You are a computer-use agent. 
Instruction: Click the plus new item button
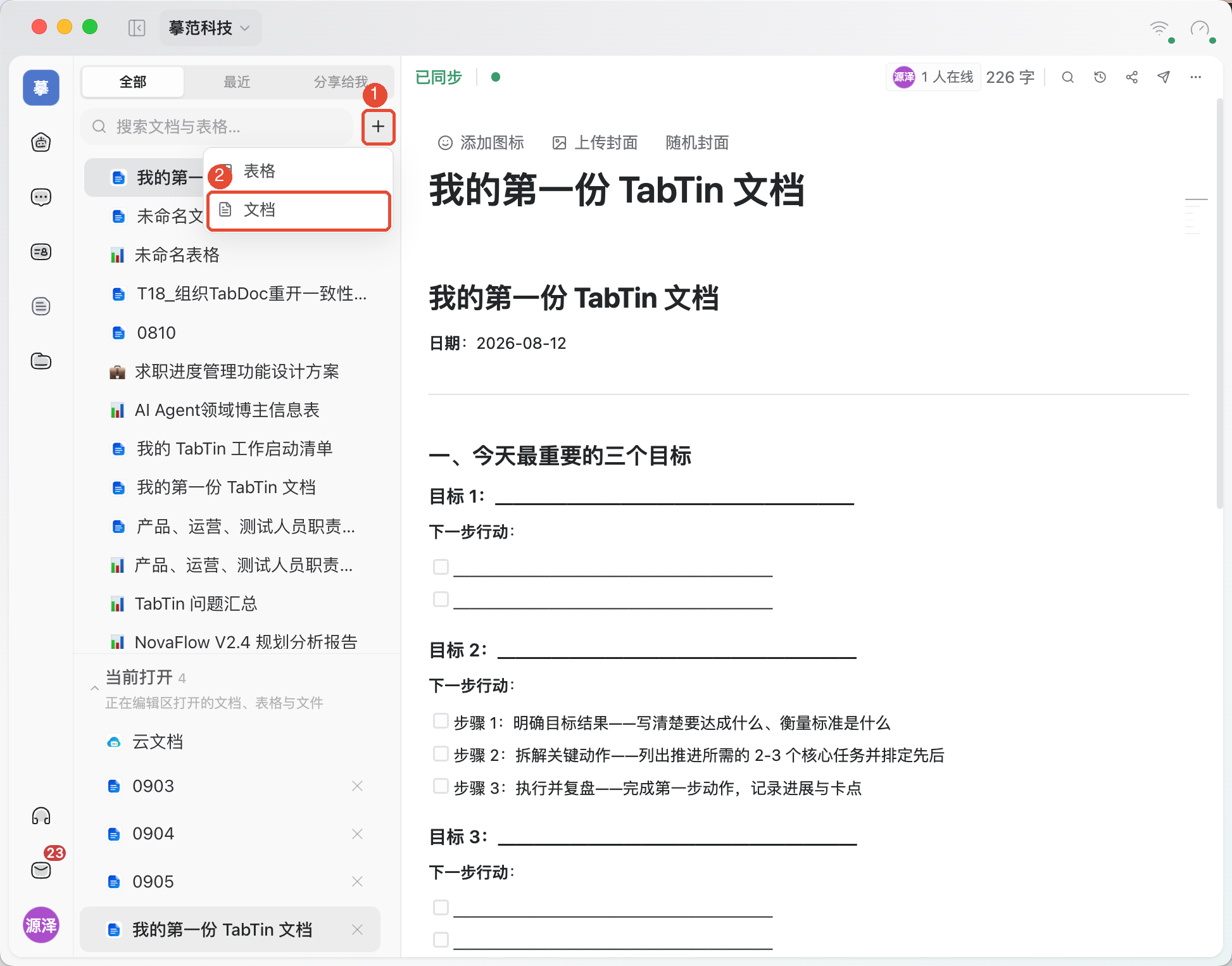click(x=378, y=127)
